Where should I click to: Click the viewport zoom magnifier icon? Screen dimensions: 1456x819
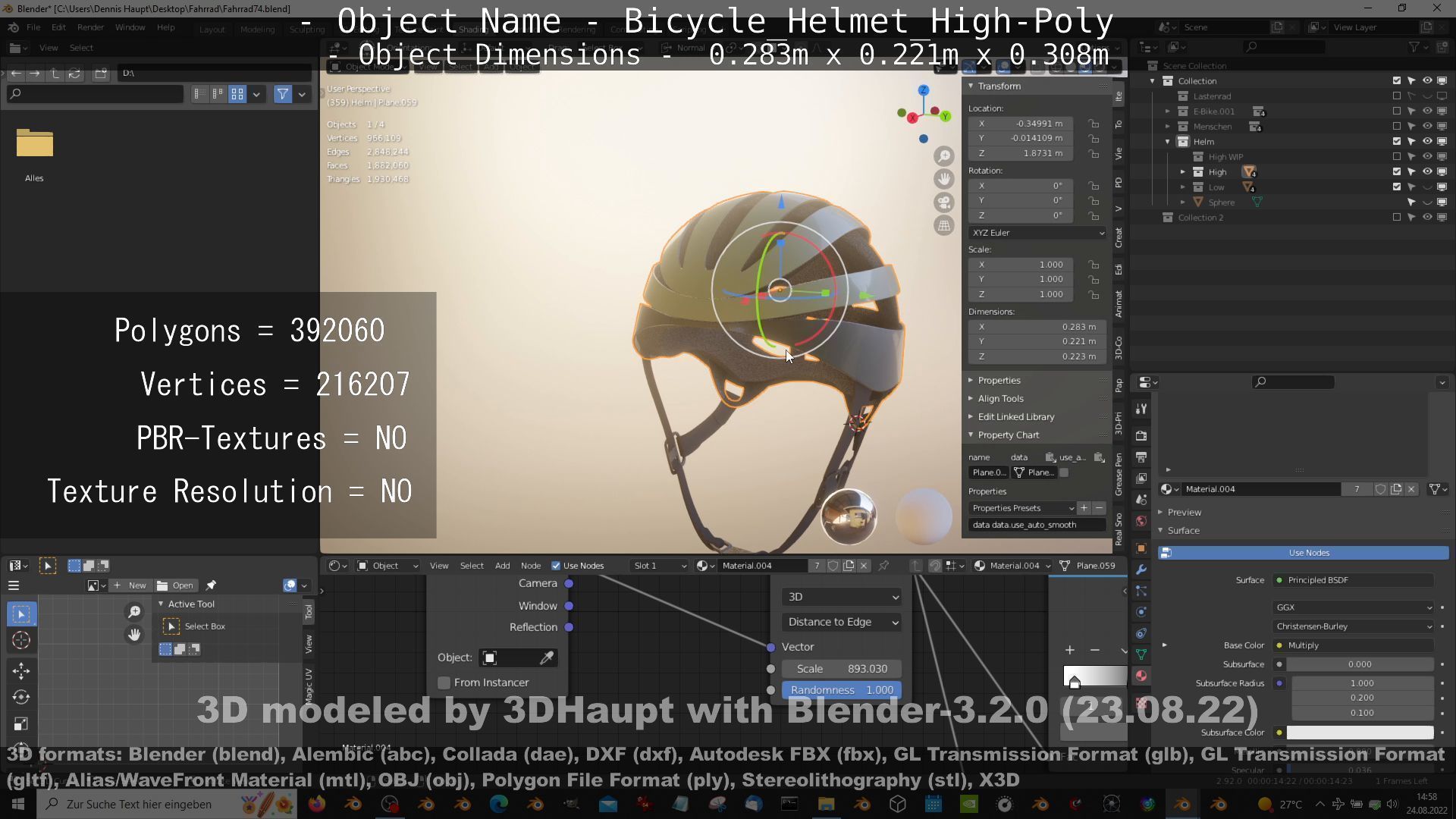[944, 156]
